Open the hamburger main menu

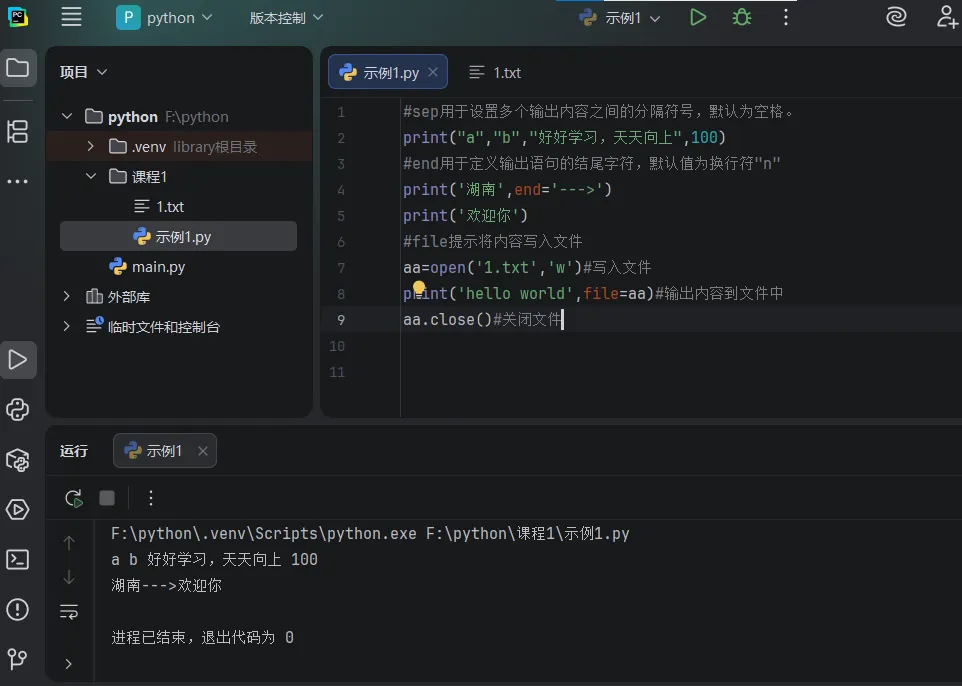pos(71,17)
